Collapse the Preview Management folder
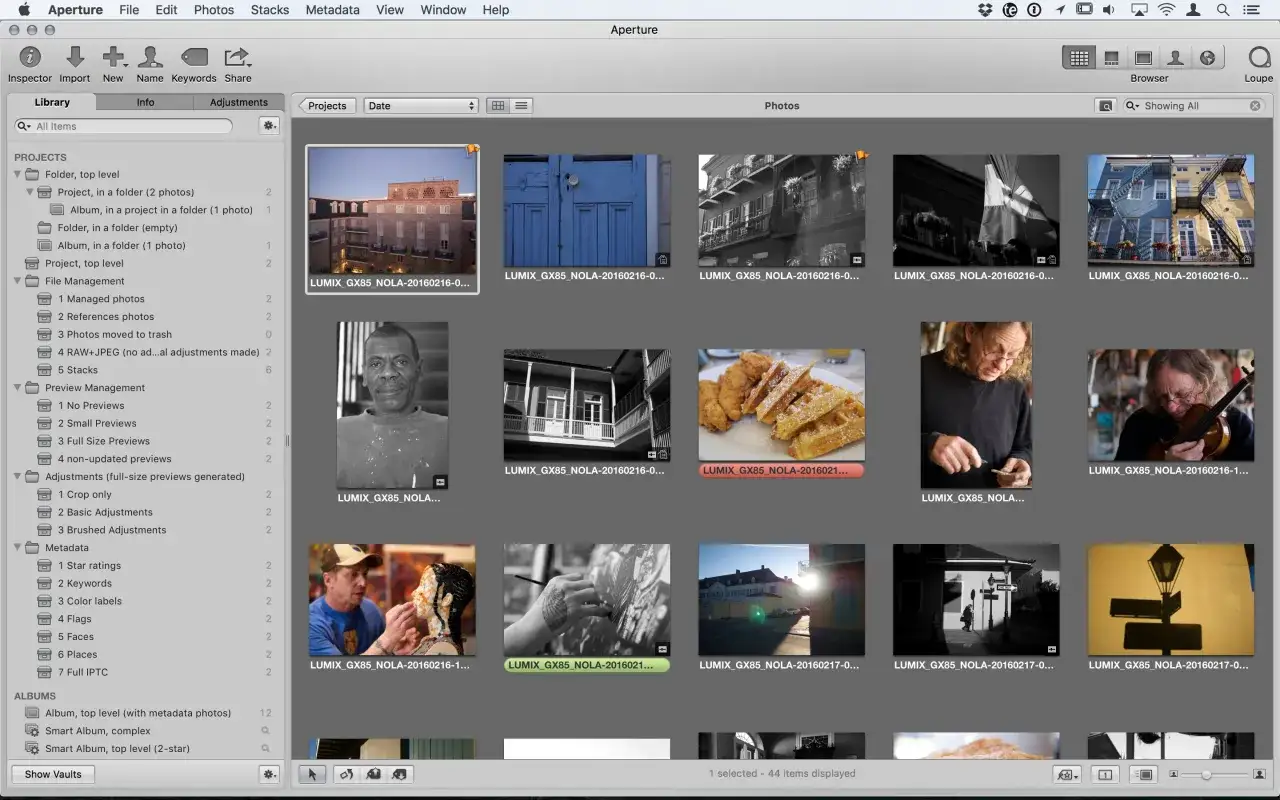1280x800 pixels. (18, 388)
